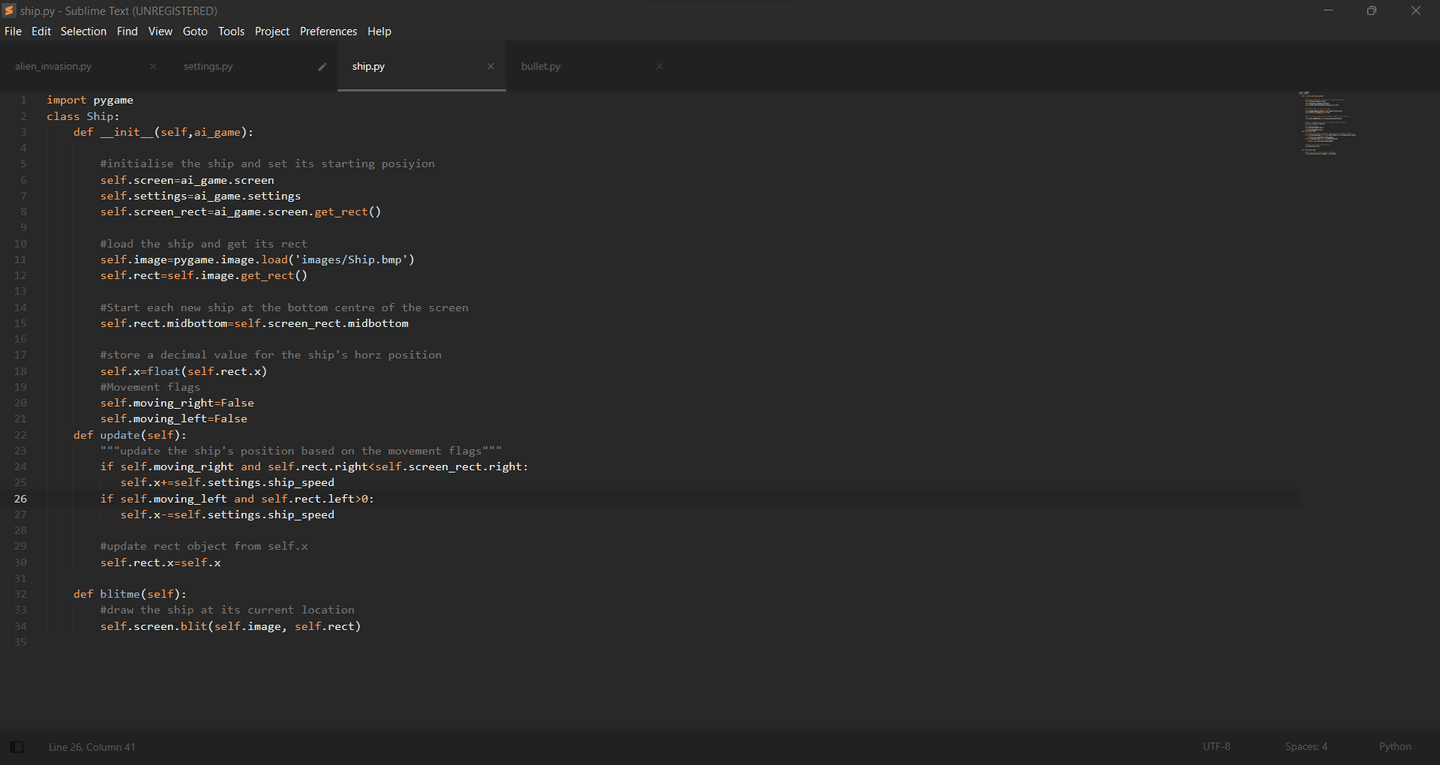Place cursor on 'import pygame' line
Screen dimensions: 1440x765
pos(90,100)
